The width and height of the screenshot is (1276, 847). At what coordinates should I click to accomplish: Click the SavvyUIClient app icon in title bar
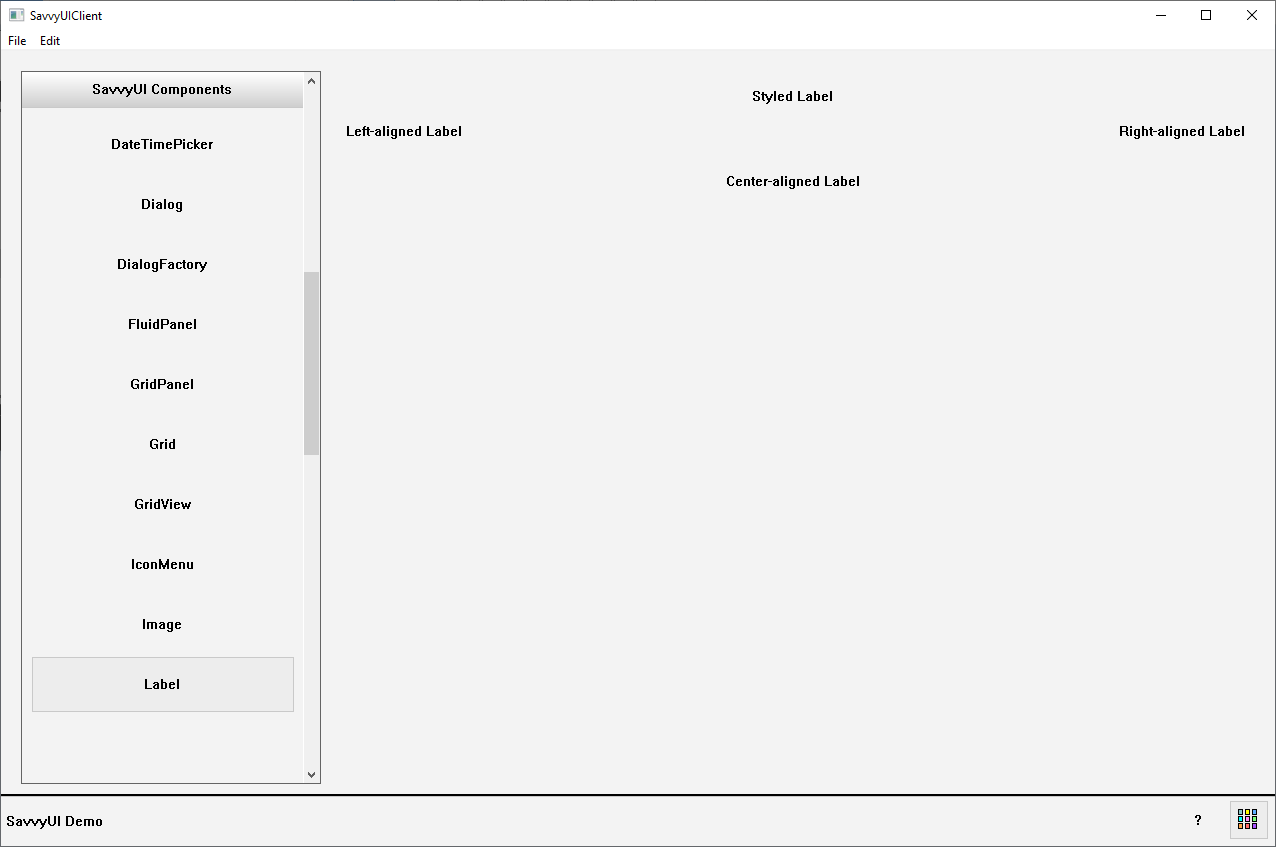16,15
